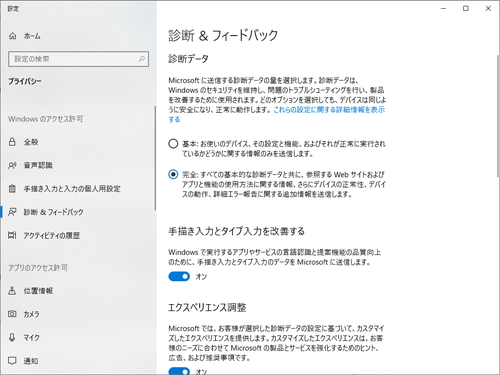Select the 基本 diagnostic data radio button
Screen dimensions: 500x375
point(173,144)
